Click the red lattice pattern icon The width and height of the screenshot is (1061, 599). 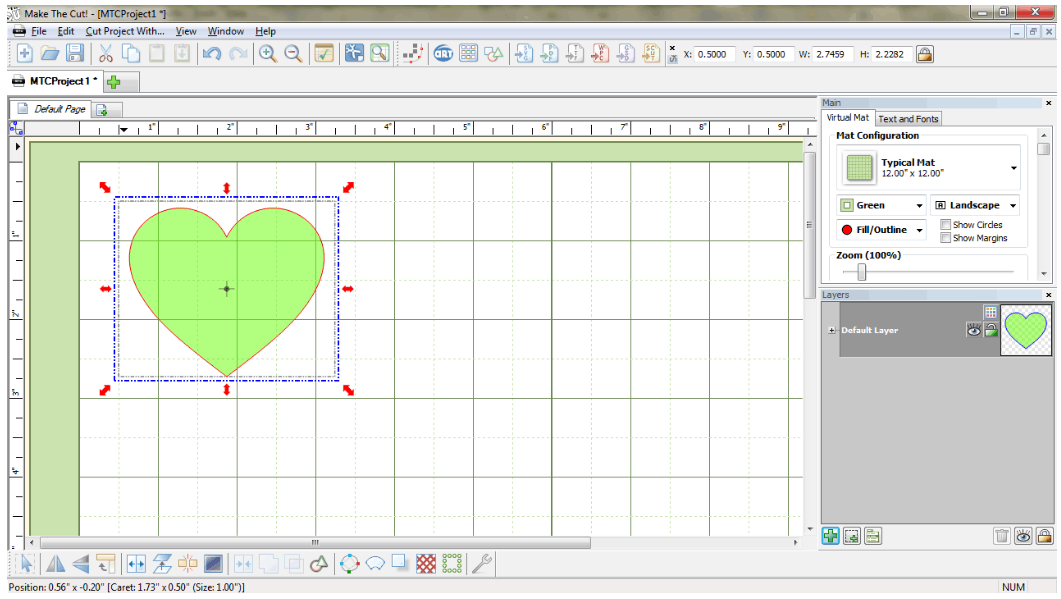click(x=426, y=563)
